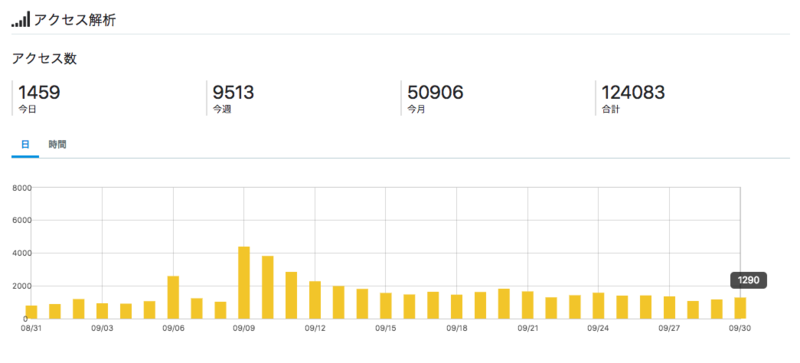Select the 09/15 bar in the chart
Viewport: 800px width, 363px height.
tap(386, 306)
